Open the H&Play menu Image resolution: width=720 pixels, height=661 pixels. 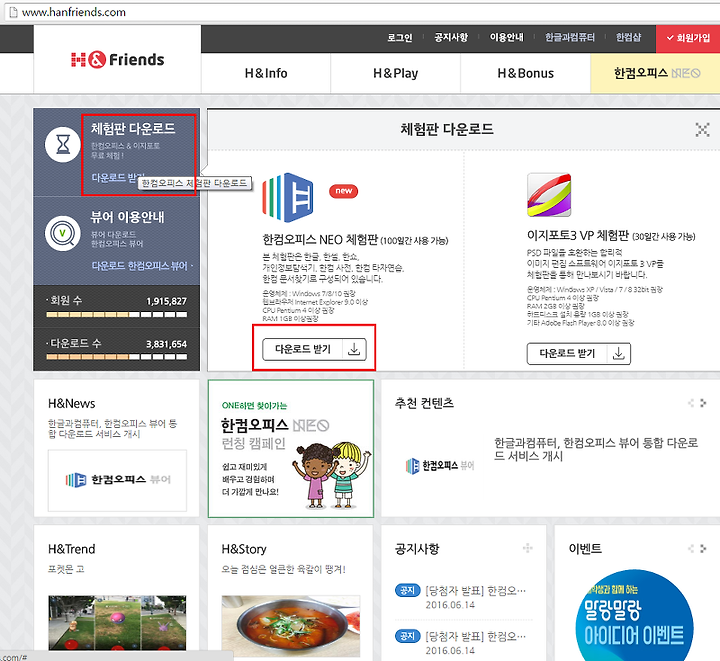pyautogui.click(x=395, y=73)
